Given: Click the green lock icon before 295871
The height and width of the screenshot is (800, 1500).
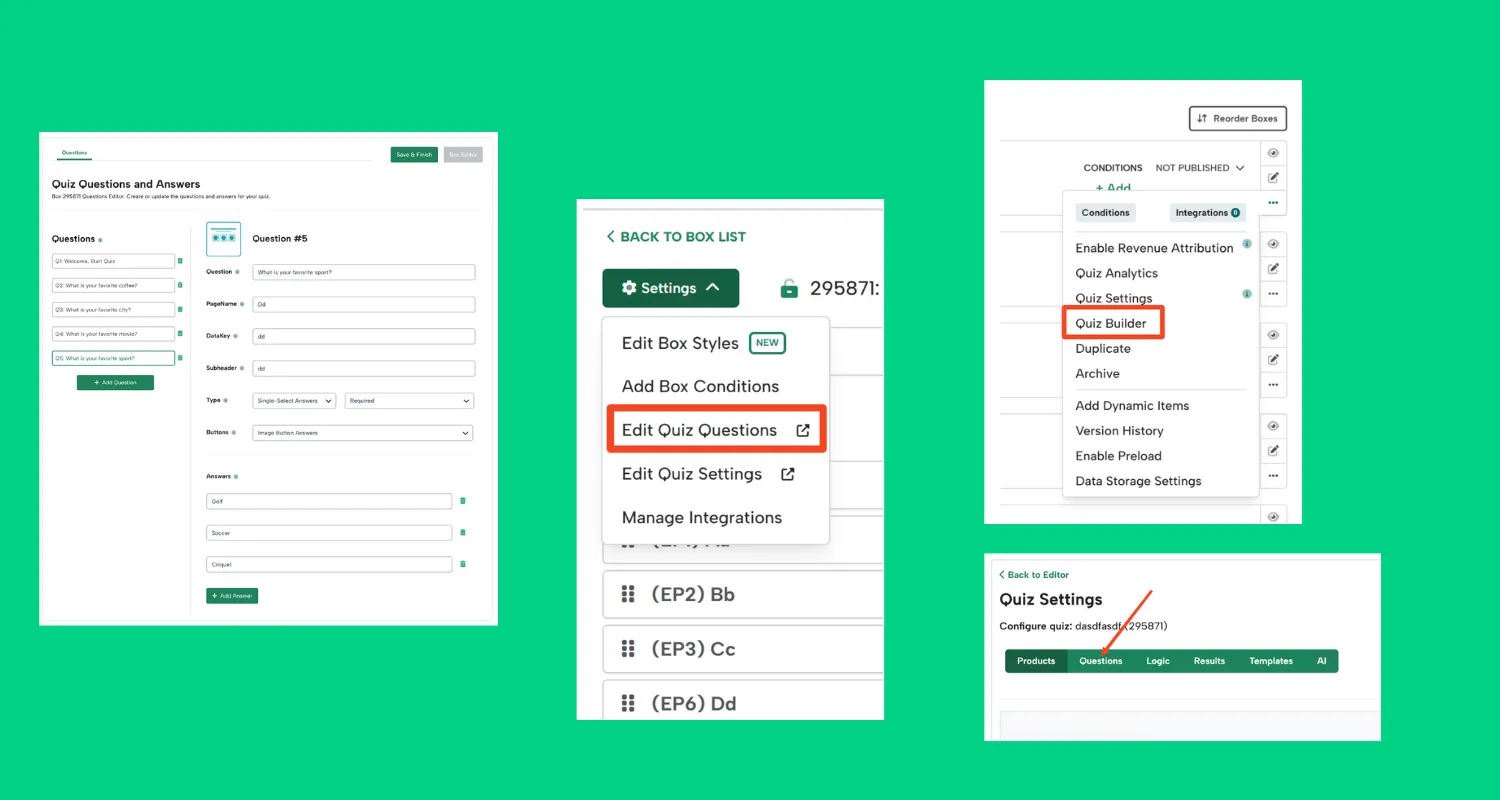Looking at the screenshot, I should [x=789, y=288].
